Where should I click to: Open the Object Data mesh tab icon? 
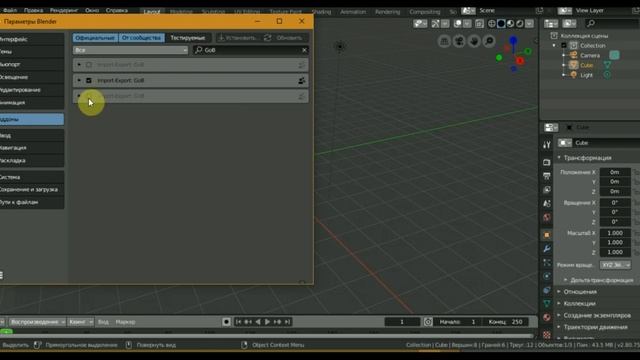547,304
